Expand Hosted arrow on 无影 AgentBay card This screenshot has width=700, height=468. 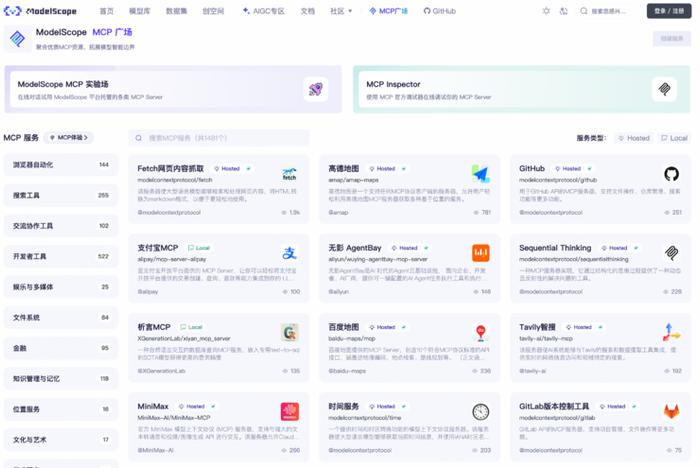(426, 248)
